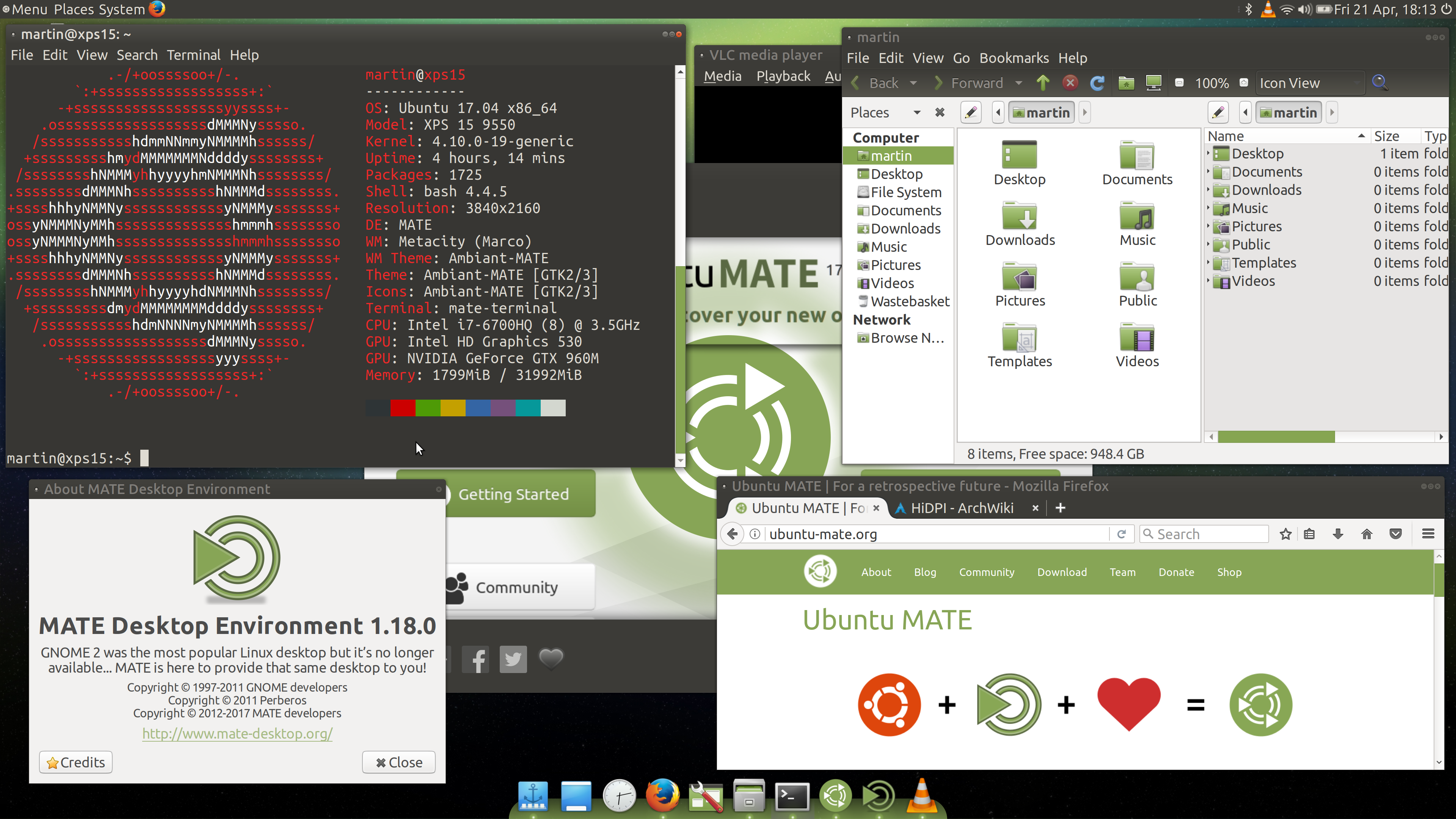Click the Reload icon in file manager toolbar
The height and width of the screenshot is (819, 1456).
(x=1097, y=83)
